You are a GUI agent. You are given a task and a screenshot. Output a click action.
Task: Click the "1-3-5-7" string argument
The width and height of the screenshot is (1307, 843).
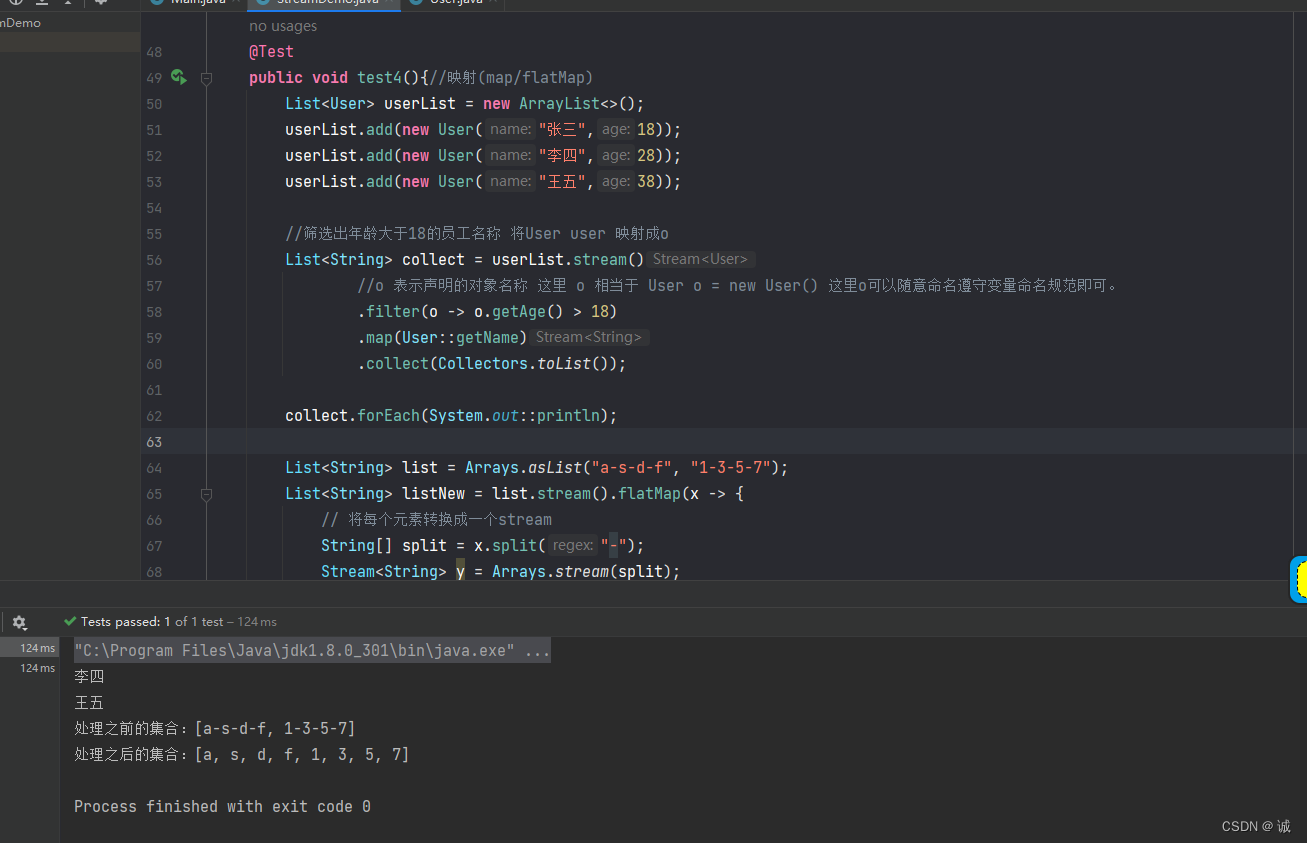(x=730, y=468)
